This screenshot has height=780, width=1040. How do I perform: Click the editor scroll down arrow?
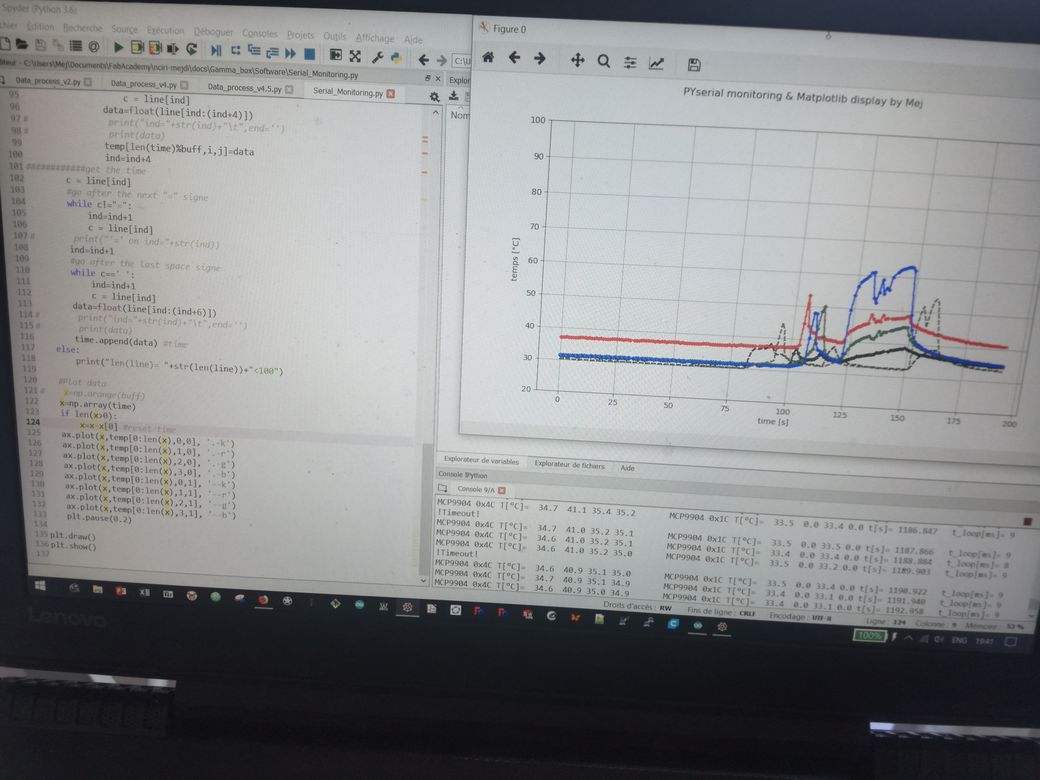pos(423,580)
